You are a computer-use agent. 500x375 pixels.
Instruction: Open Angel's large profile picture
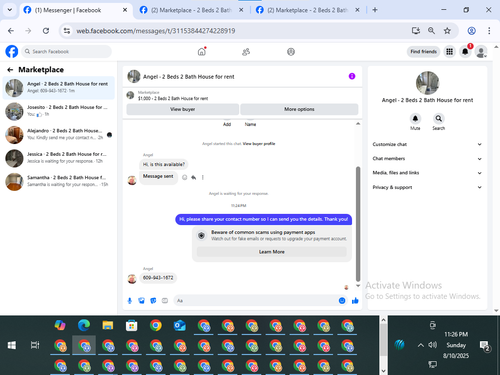(x=428, y=83)
